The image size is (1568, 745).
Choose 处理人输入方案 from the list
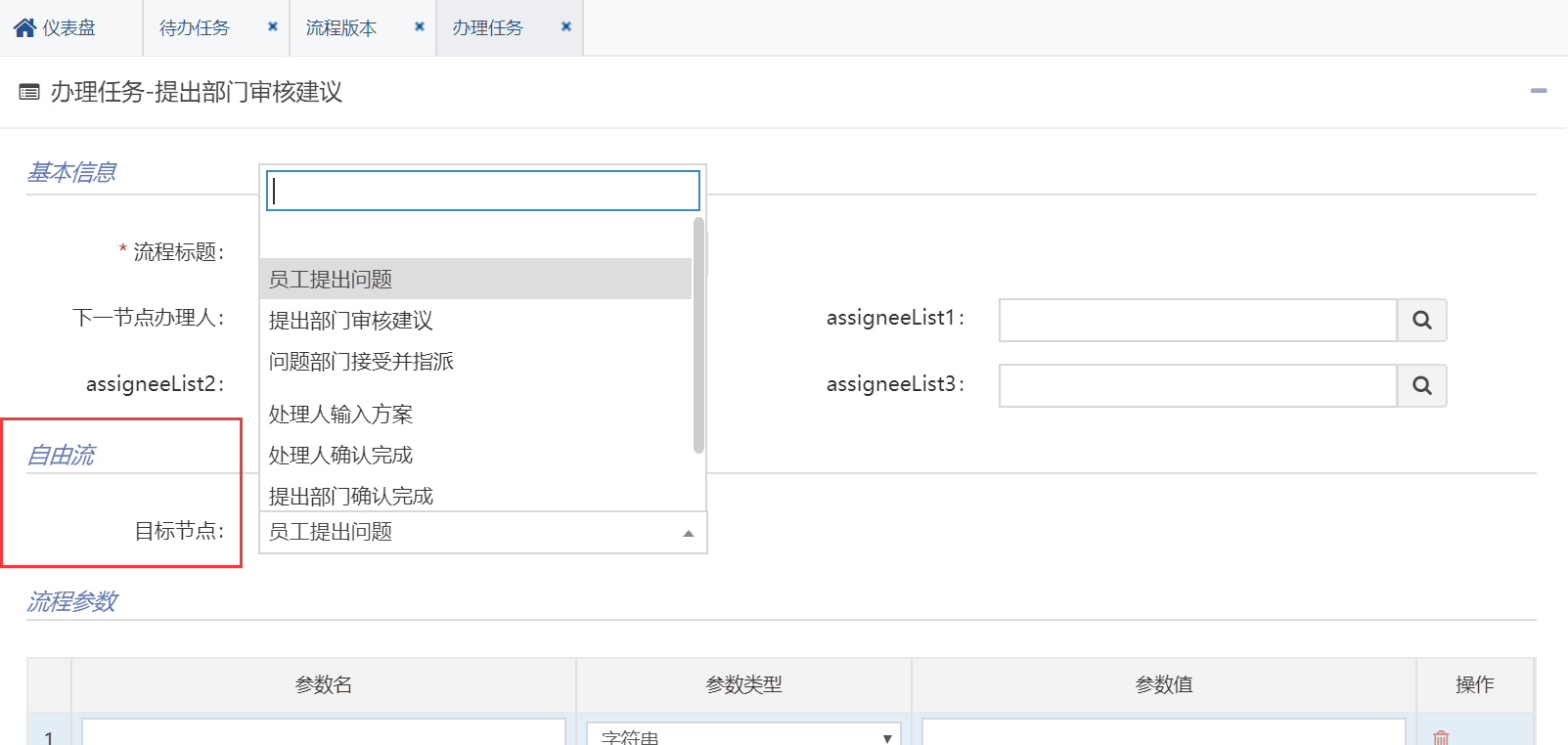click(475, 414)
